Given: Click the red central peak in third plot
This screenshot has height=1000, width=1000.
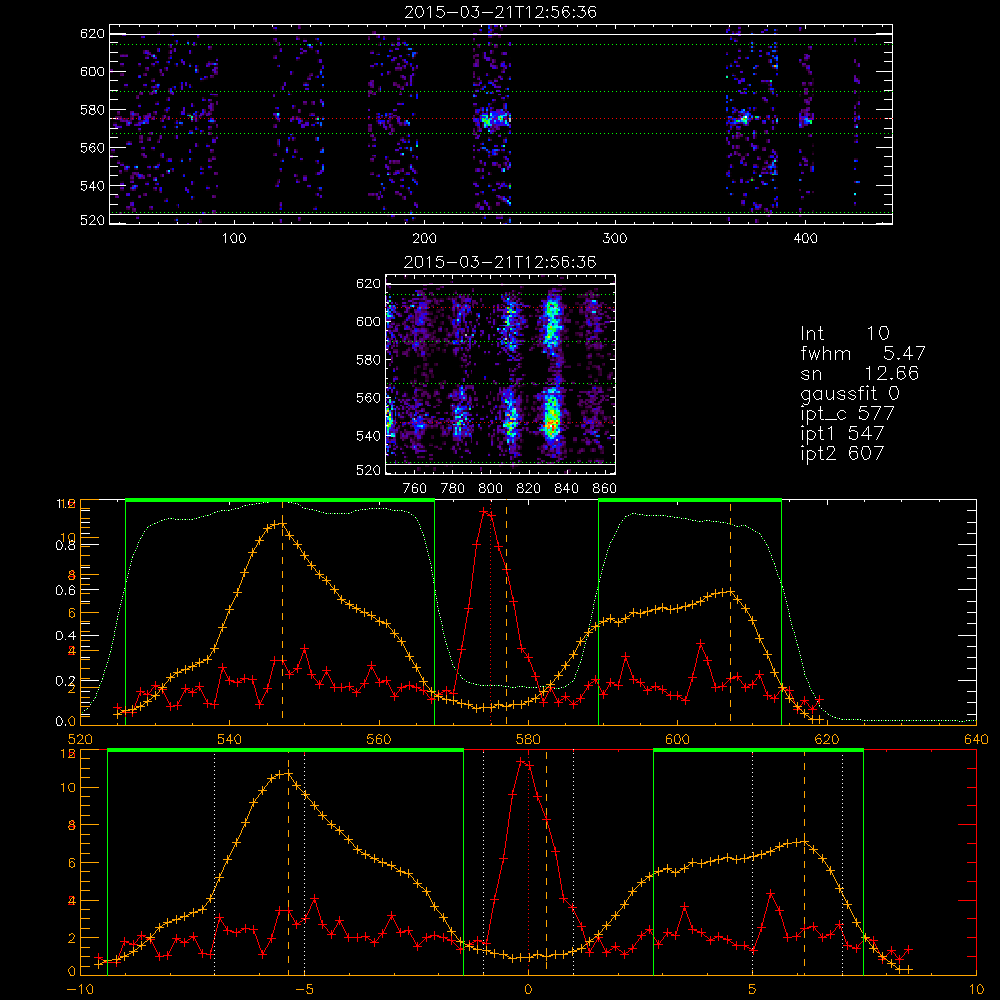Looking at the screenshot, I should pyautogui.click(x=486, y=511).
